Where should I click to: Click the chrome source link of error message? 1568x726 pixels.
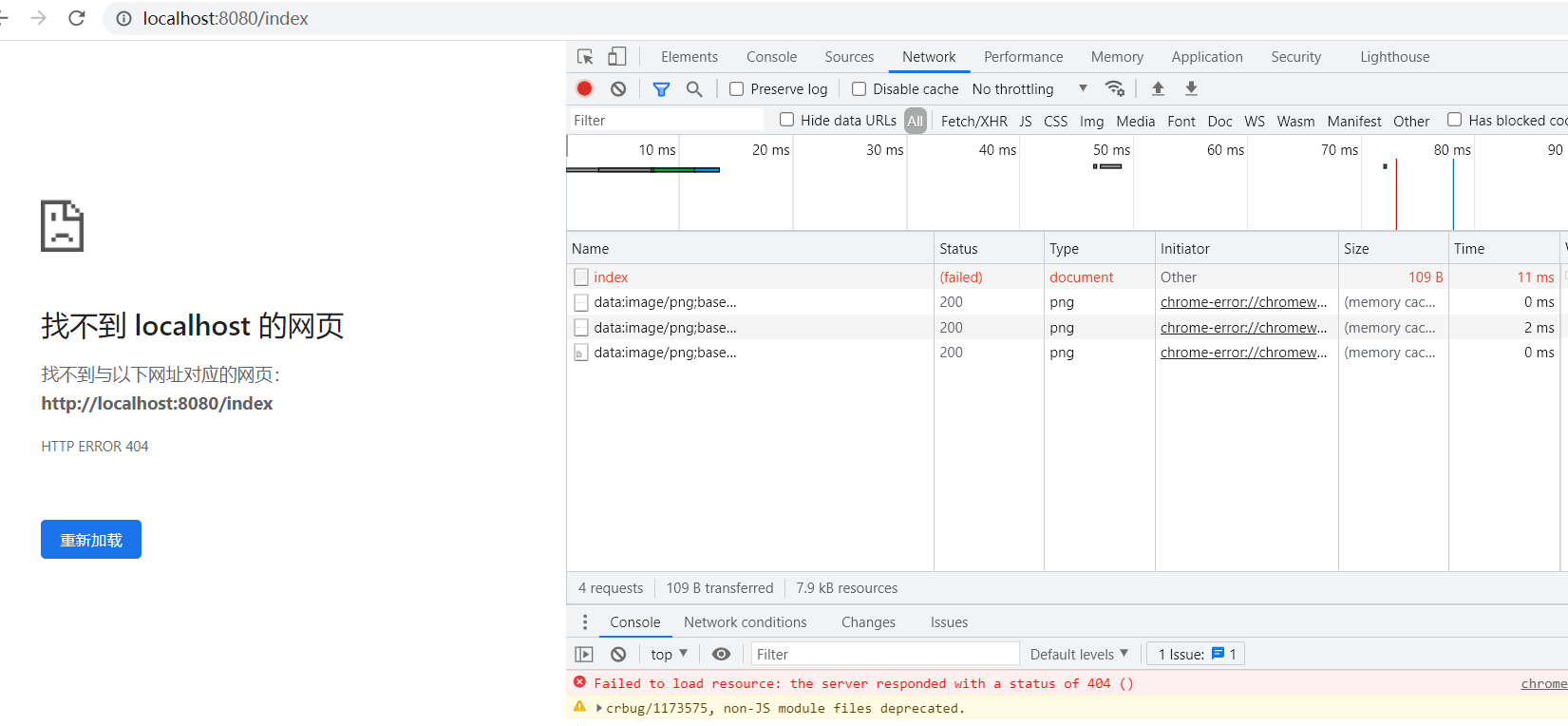click(x=1544, y=683)
